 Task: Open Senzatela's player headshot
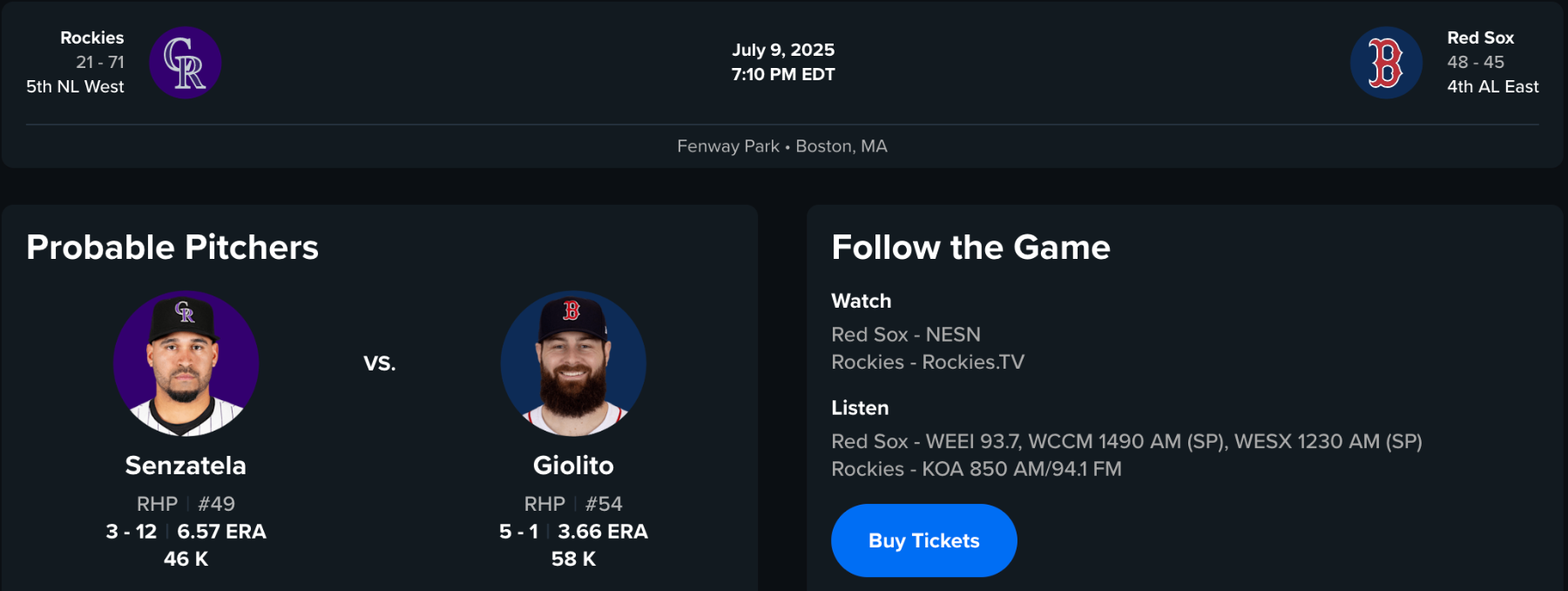(x=186, y=363)
